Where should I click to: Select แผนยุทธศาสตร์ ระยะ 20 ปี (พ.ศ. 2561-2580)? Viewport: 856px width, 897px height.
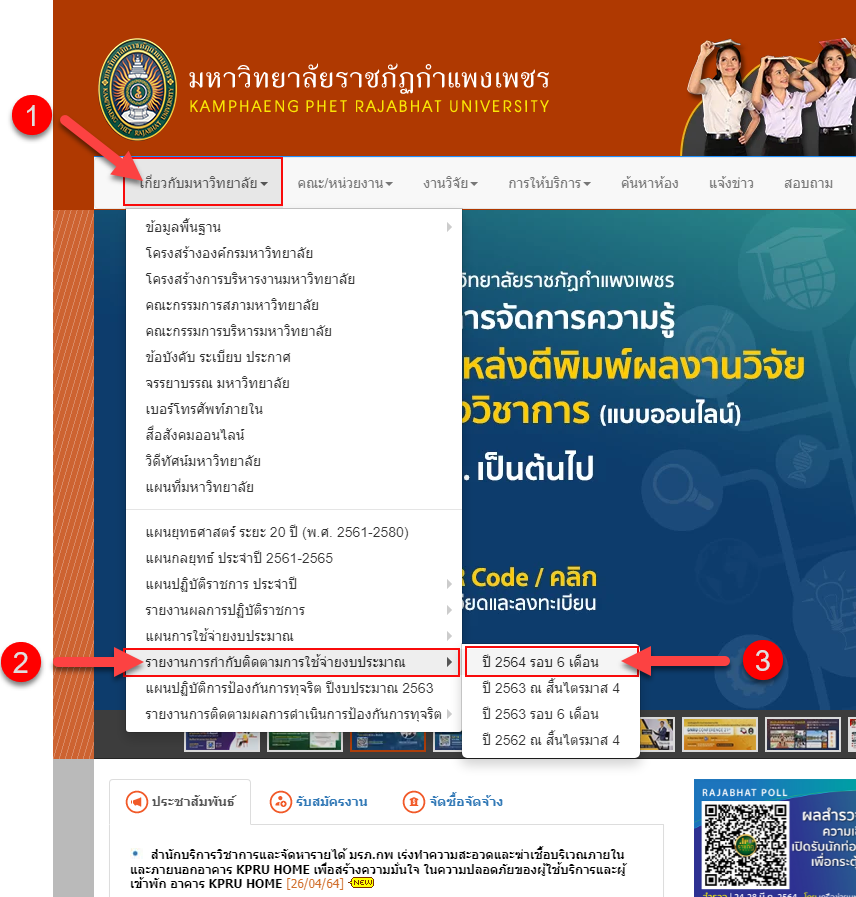tap(294, 532)
